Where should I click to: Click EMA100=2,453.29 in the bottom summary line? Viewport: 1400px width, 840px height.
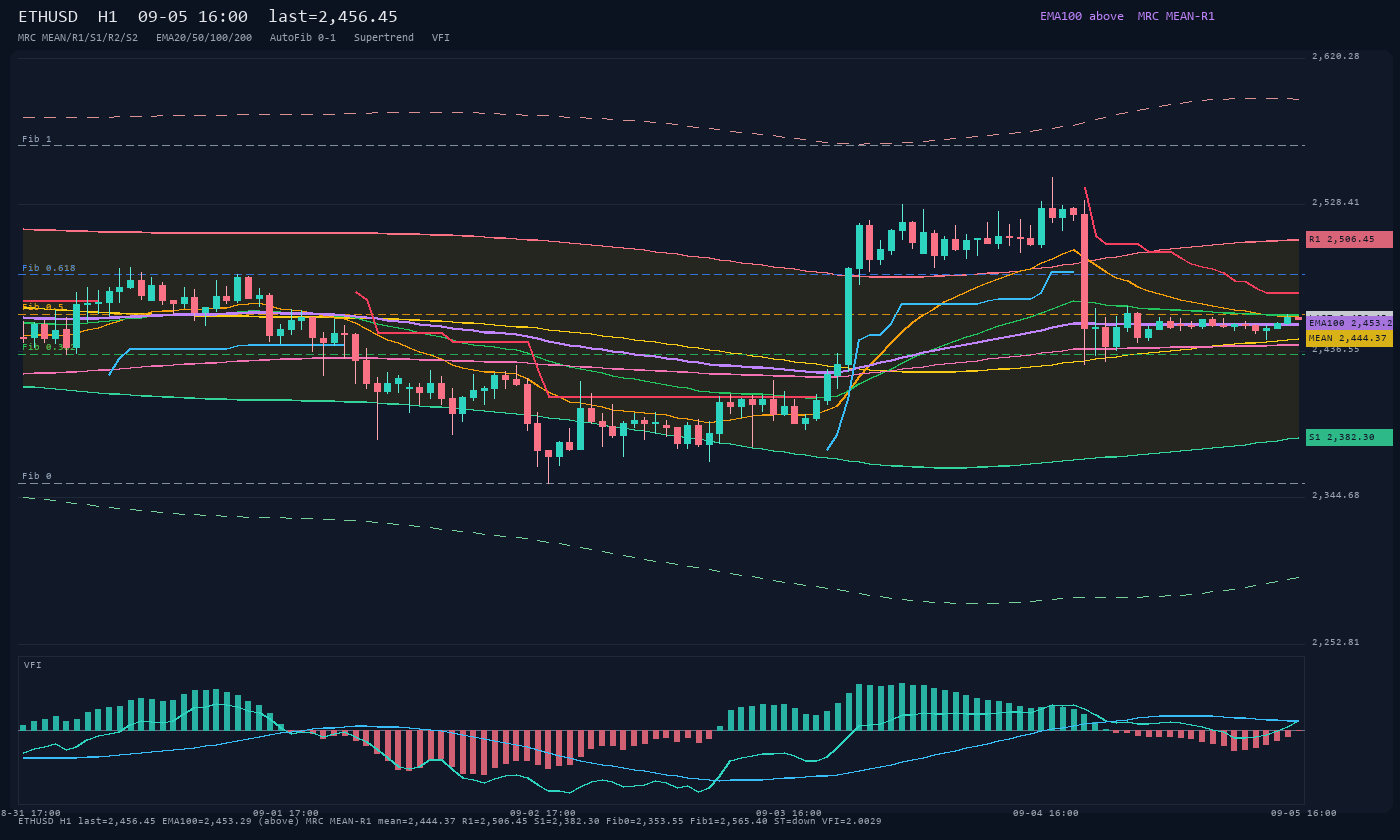pyautogui.click(x=206, y=821)
